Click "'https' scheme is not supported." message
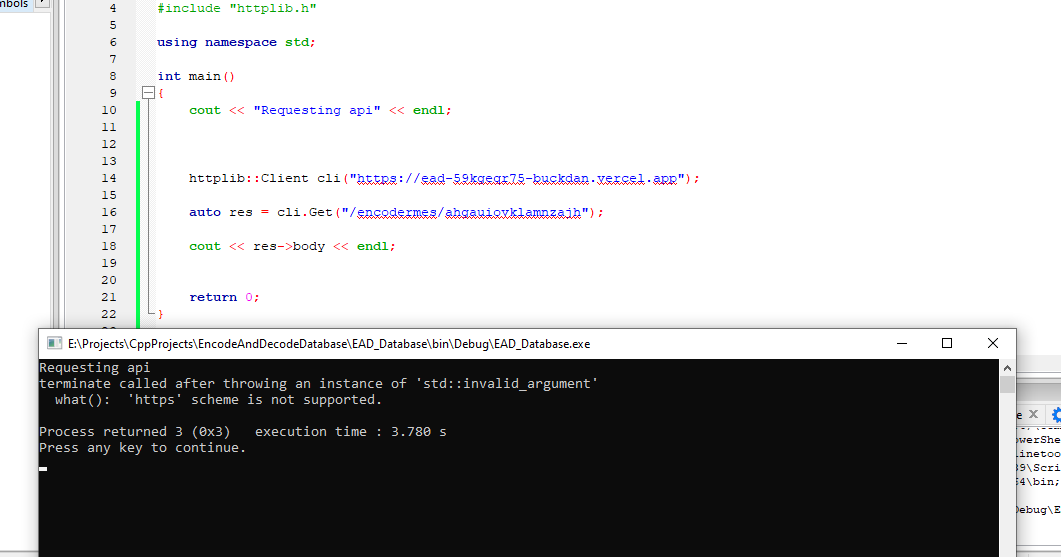This screenshot has width=1061, height=557. 255,399
